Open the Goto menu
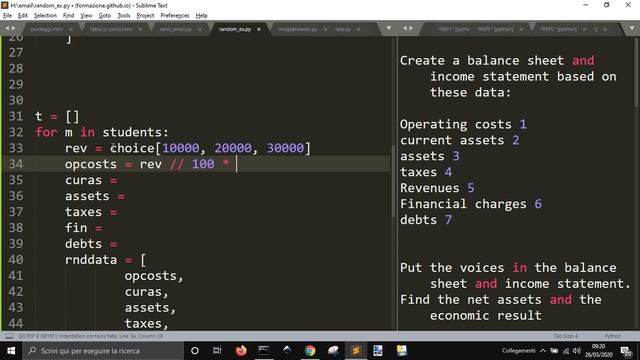Screen dimensions: 640x360 (x=105, y=16)
